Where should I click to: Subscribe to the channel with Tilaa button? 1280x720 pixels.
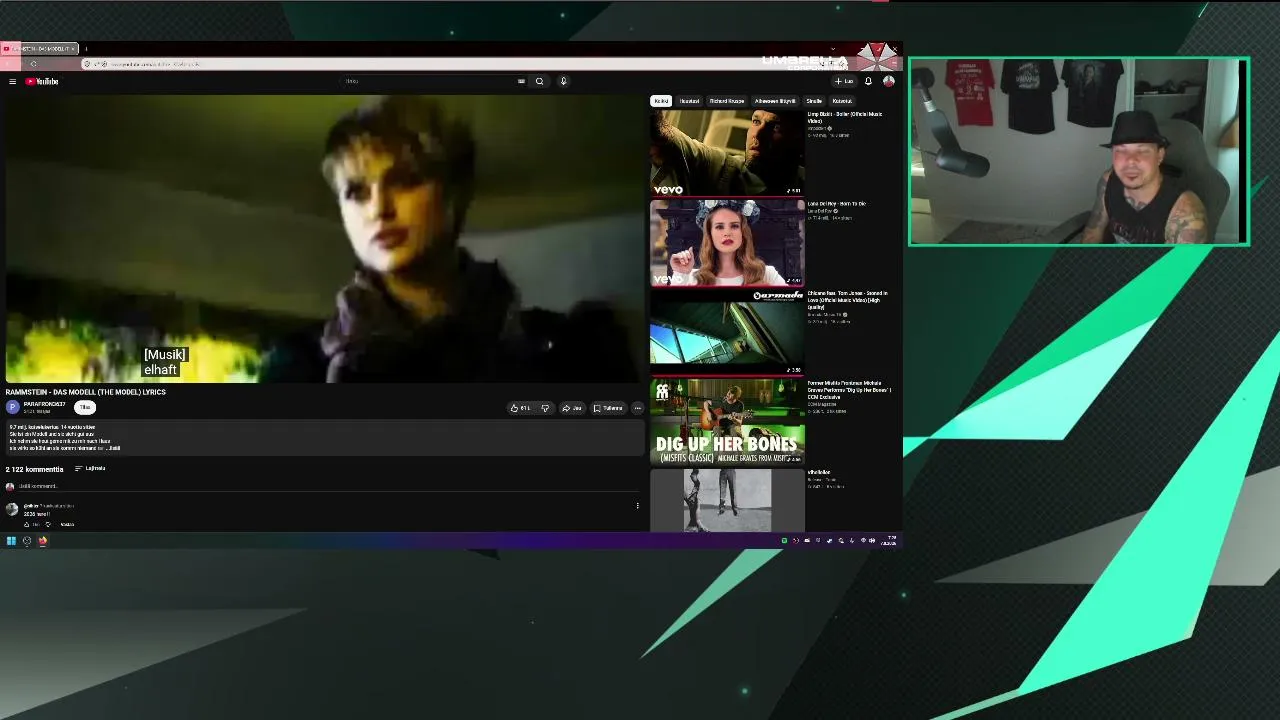pos(85,407)
